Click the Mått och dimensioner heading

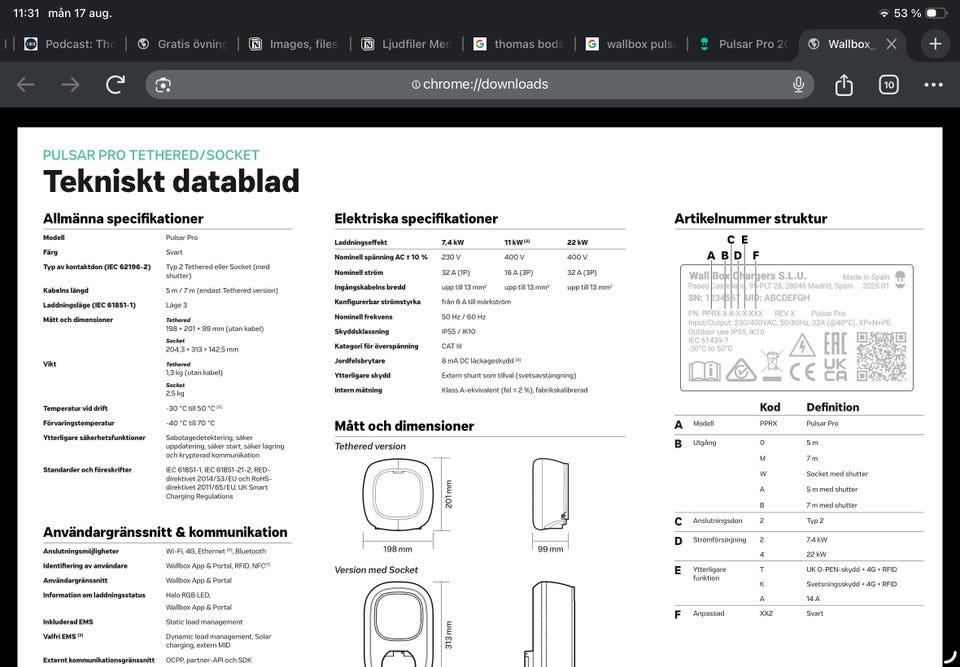point(404,426)
